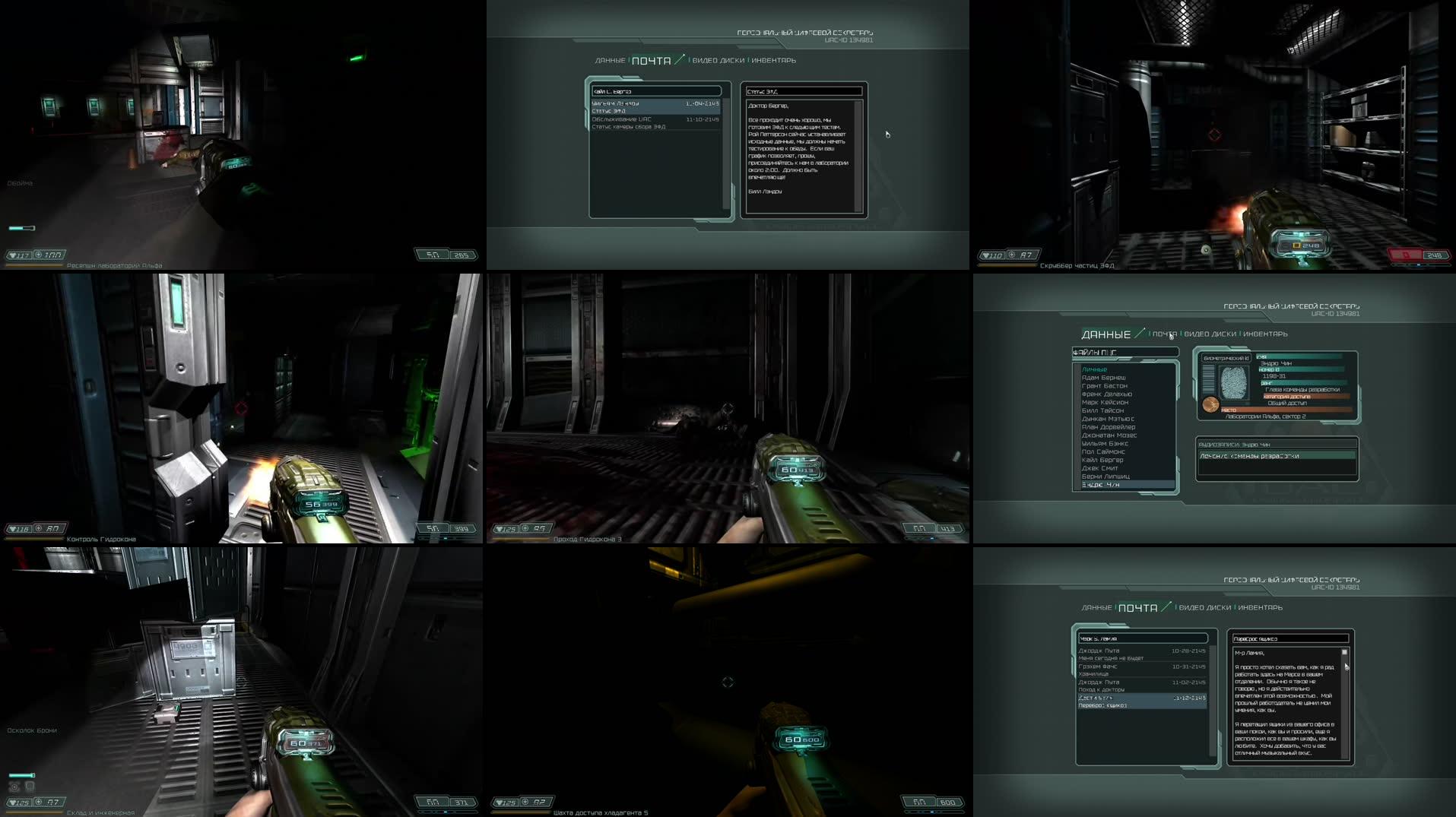Image resolution: width=1456 pixels, height=817 pixels.
Task: Open ВИДЕО ДИСКИ in Эндрю Чин data PDA
Action: [x=1210, y=334]
